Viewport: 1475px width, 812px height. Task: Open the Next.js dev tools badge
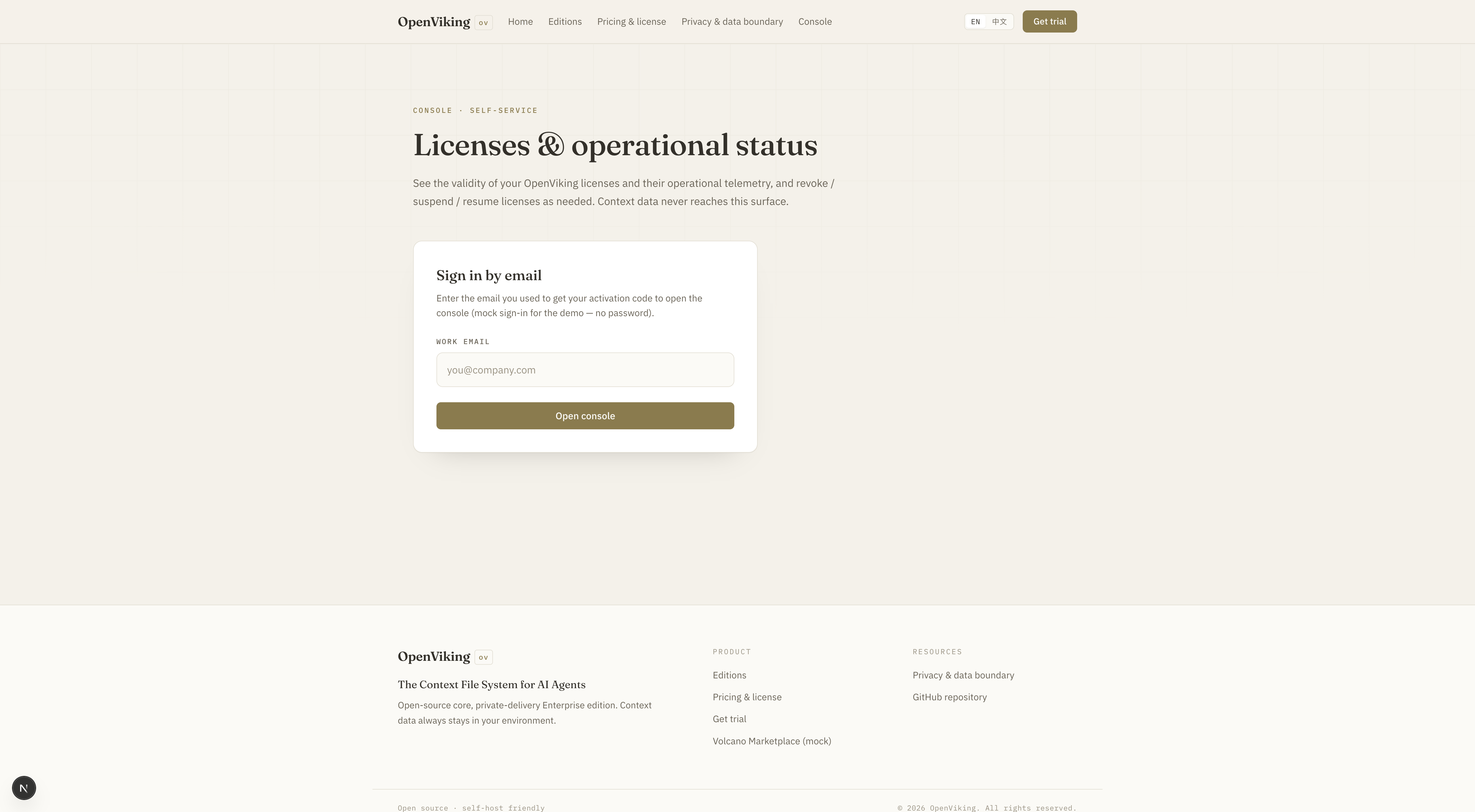click(24, 788)
